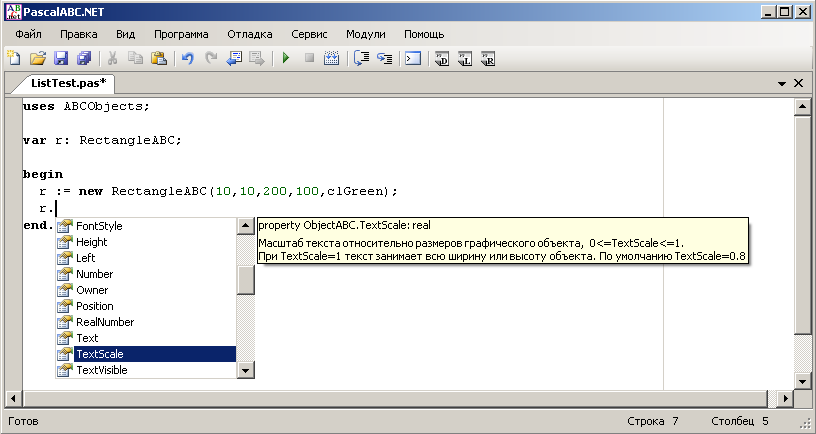This screenshot has height=434, width=816.
Task: Click the Stop program square icon
Action: pos(309,58)
